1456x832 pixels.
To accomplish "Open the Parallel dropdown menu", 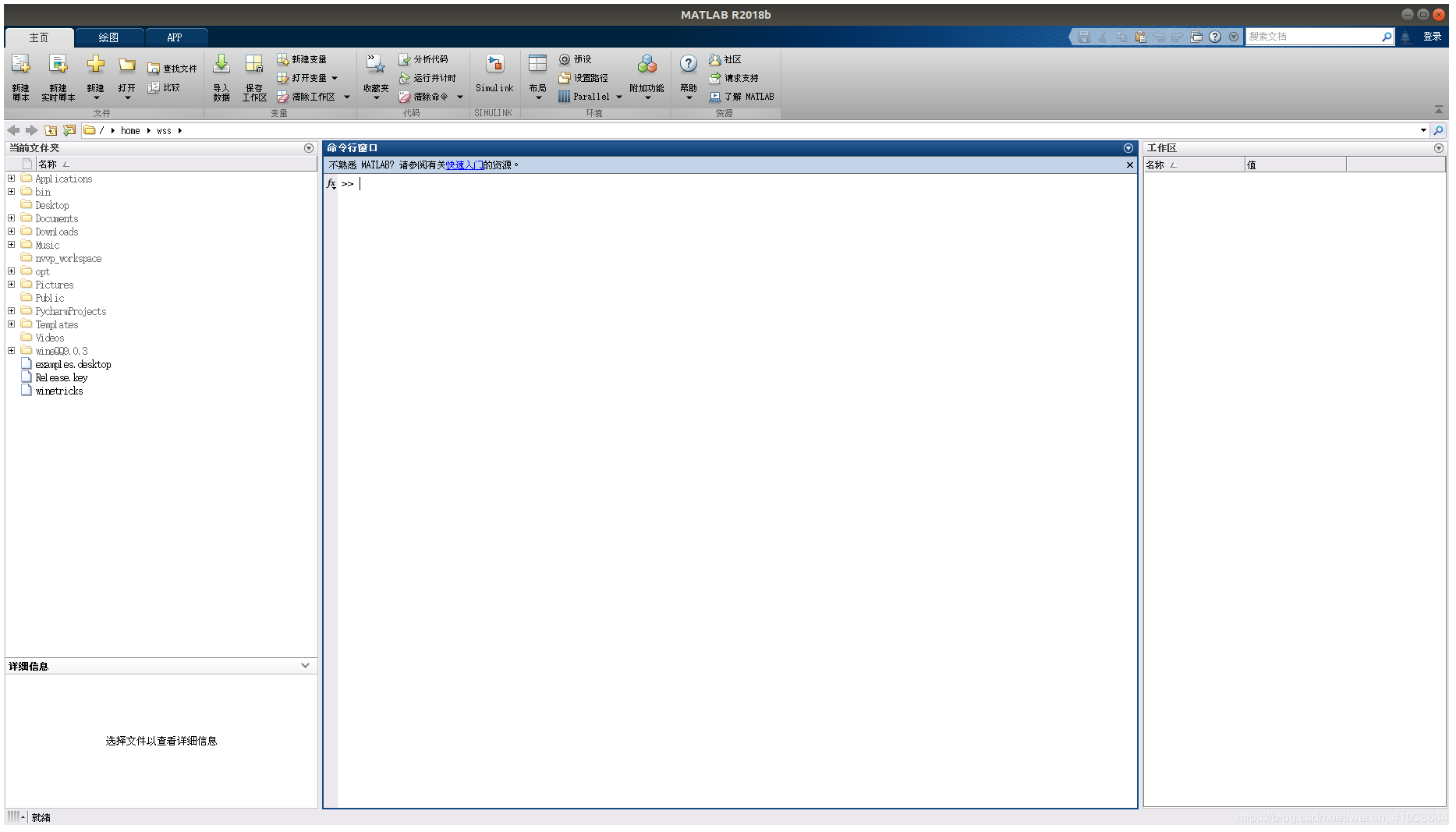I will coord(619,97).
